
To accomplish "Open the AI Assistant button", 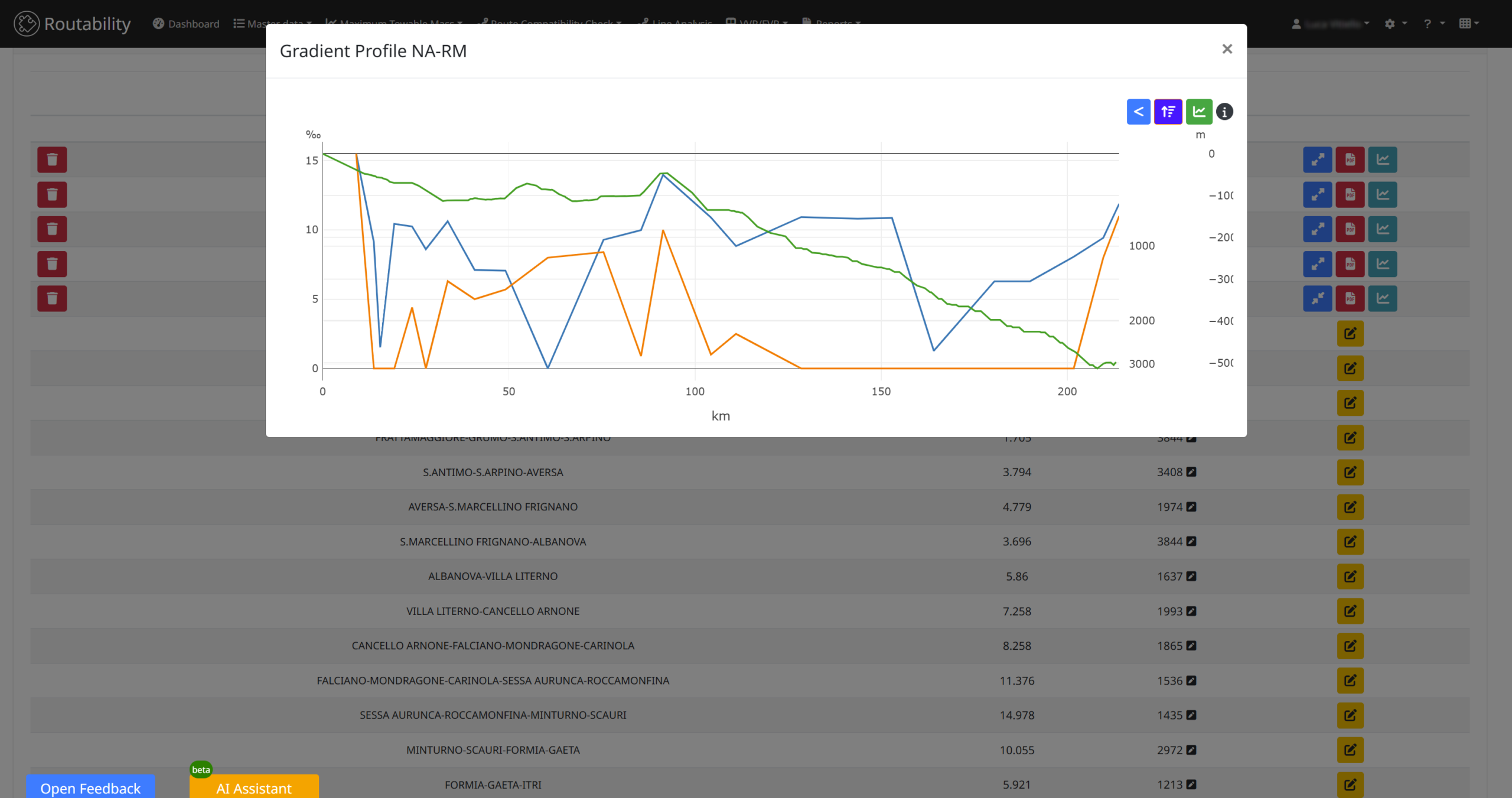I will pyautogui.click(x=254, y=787).
